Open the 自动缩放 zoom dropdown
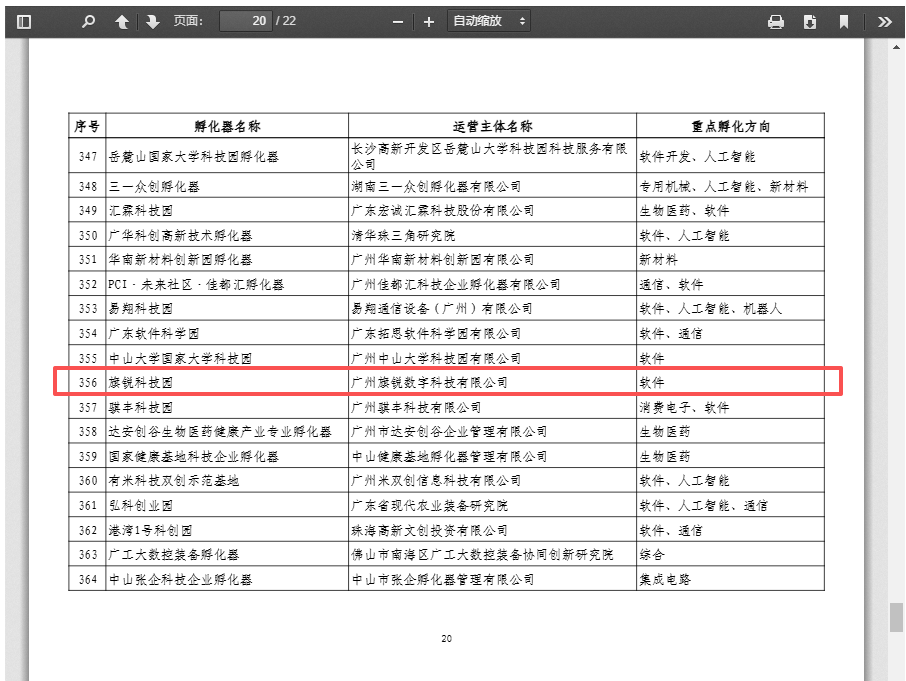Screen dimensions: 906x681 click(x=489, y=21)
